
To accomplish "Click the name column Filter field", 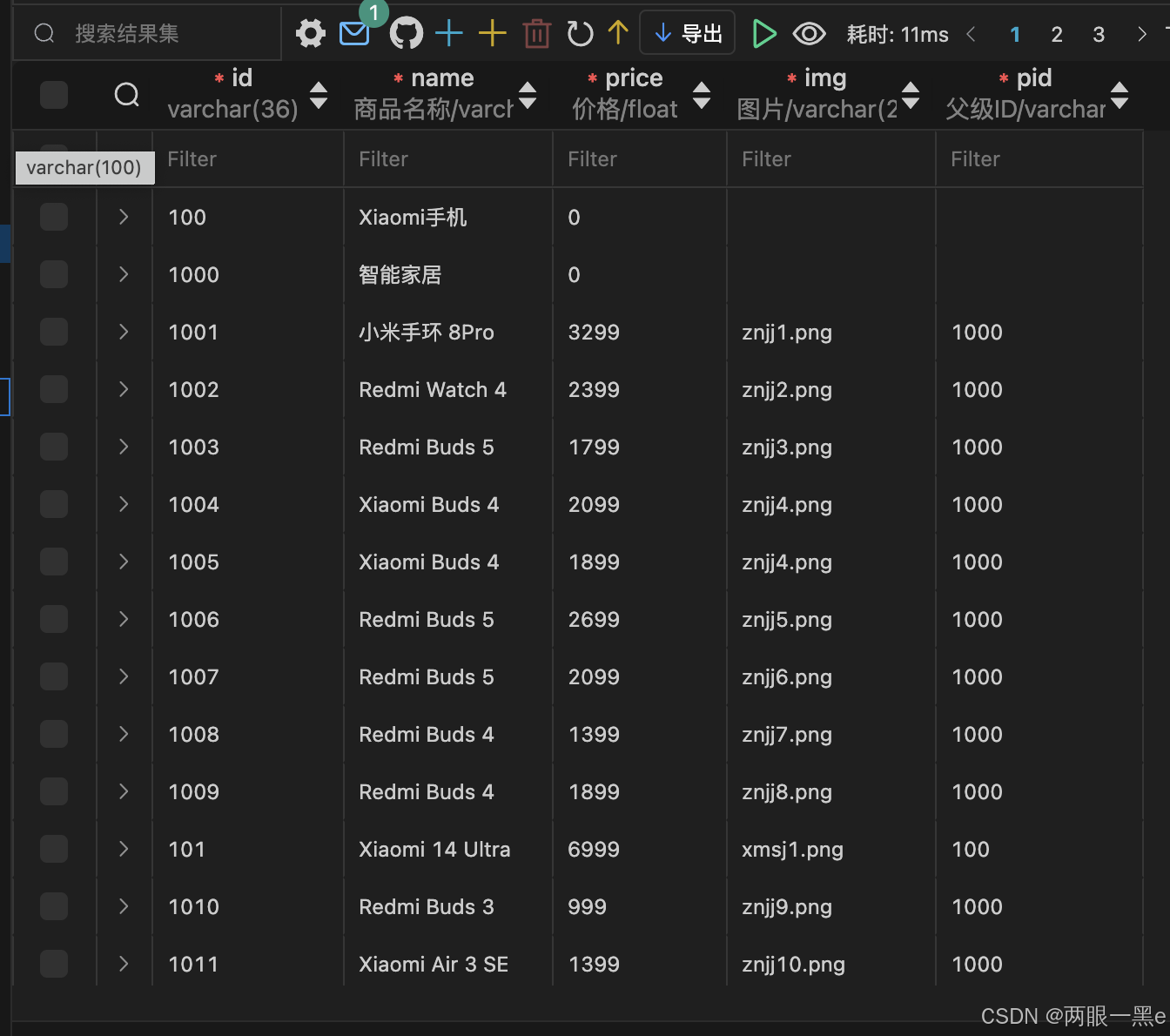I will click(448, 159).
